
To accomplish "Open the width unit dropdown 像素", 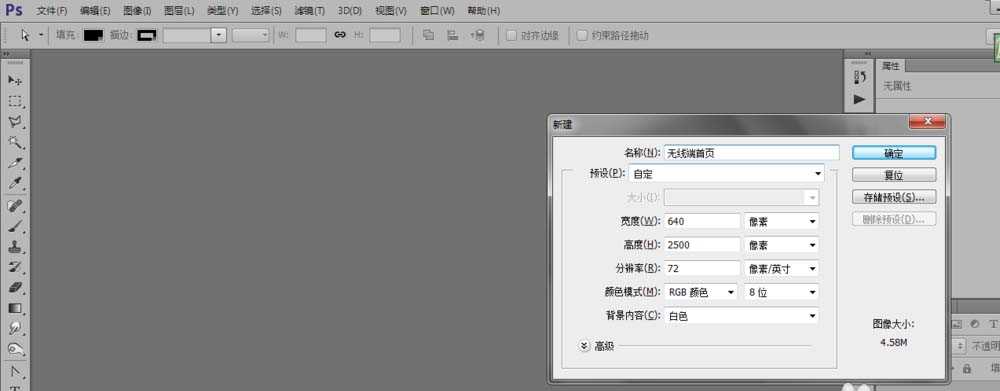I will coord(782,221).
